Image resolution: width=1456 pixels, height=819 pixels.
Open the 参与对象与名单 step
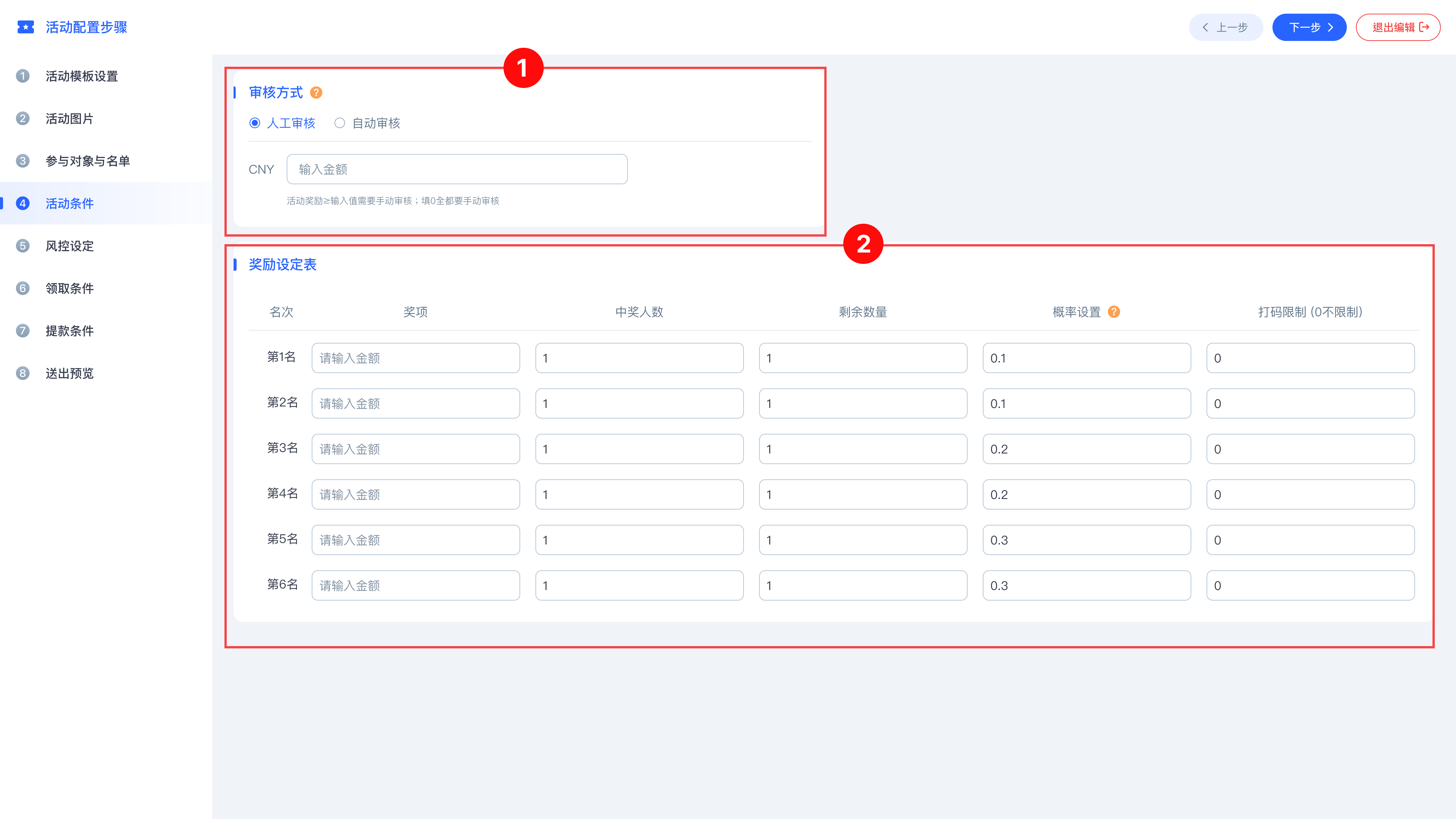point(88,161)
